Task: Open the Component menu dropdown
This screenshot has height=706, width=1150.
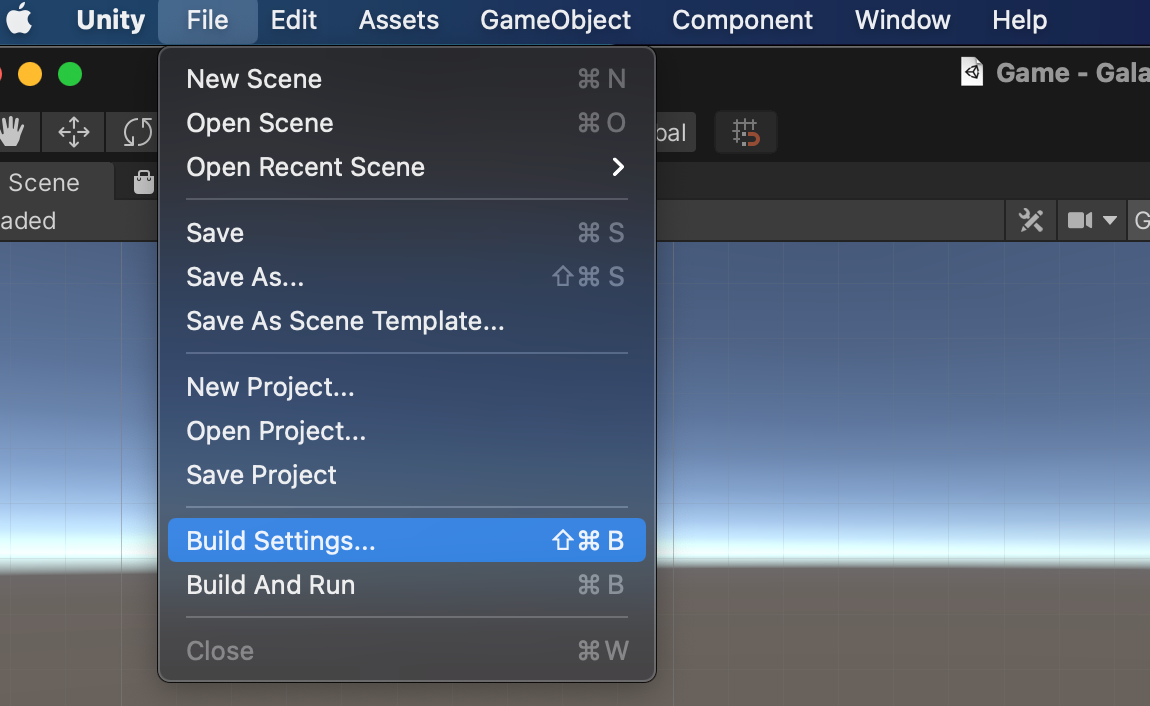Action: click(743, 20)
